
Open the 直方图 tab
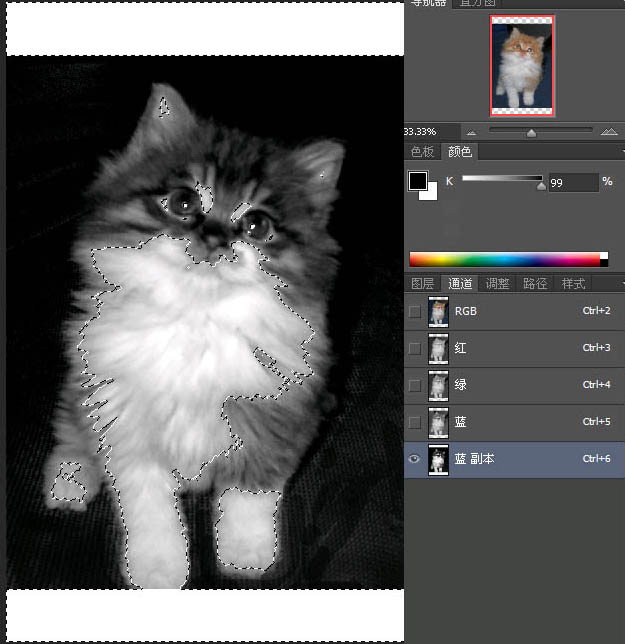[x=477, y=3]
